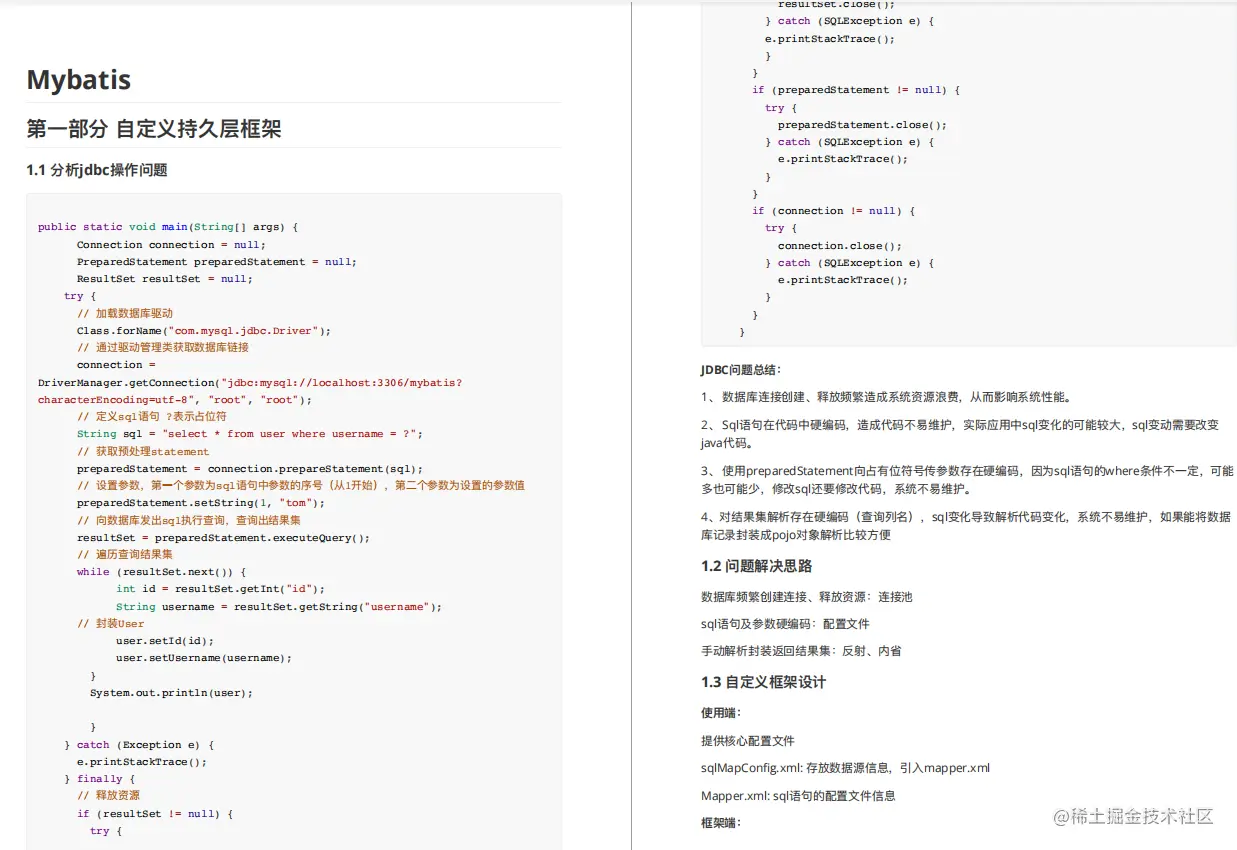Click line 'user.setId(id);'
Viewport: 1237px width, 850px height.
(165, 641)
